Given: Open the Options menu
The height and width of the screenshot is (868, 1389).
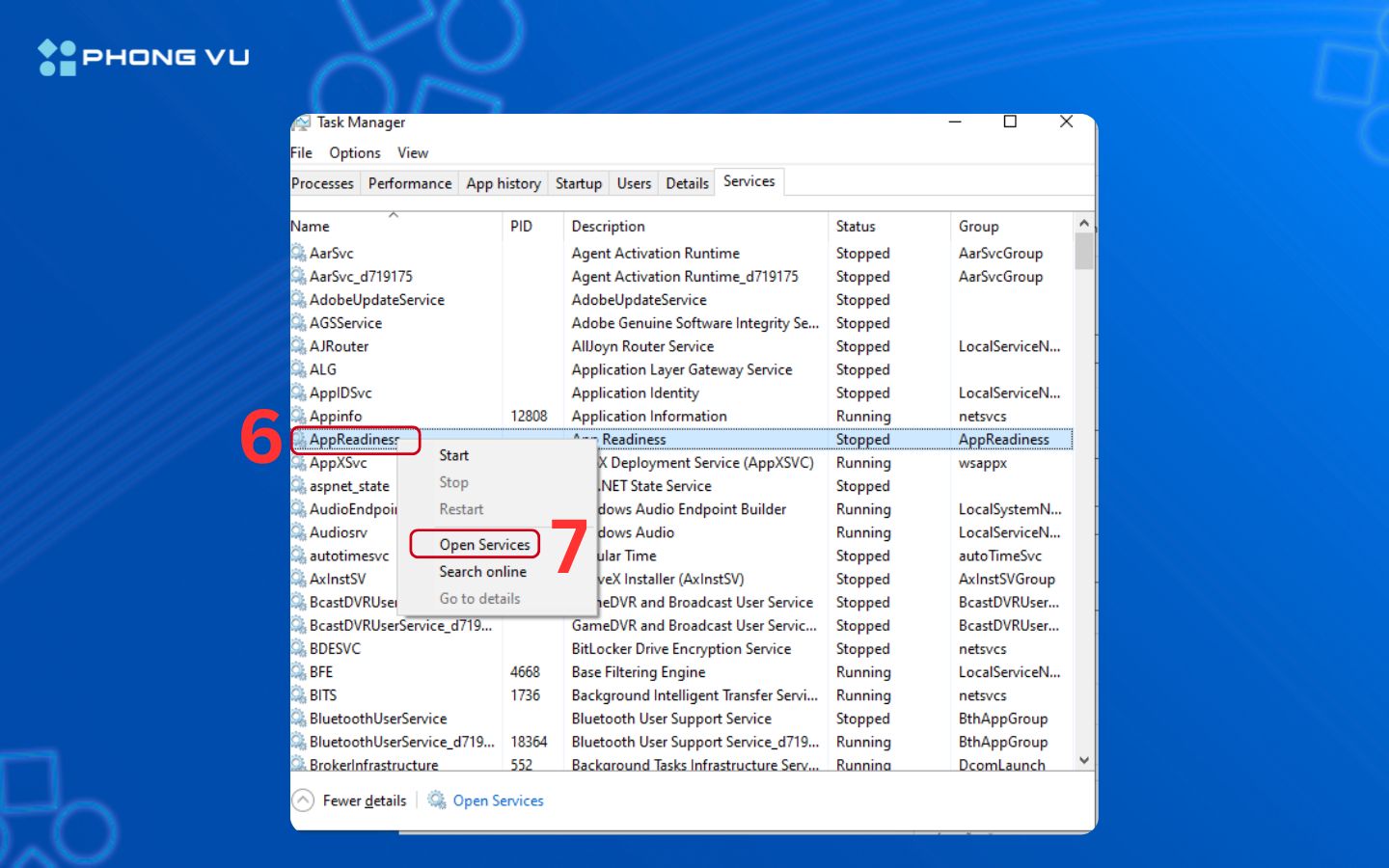Looking at the screenshot, I should point(354,152).
